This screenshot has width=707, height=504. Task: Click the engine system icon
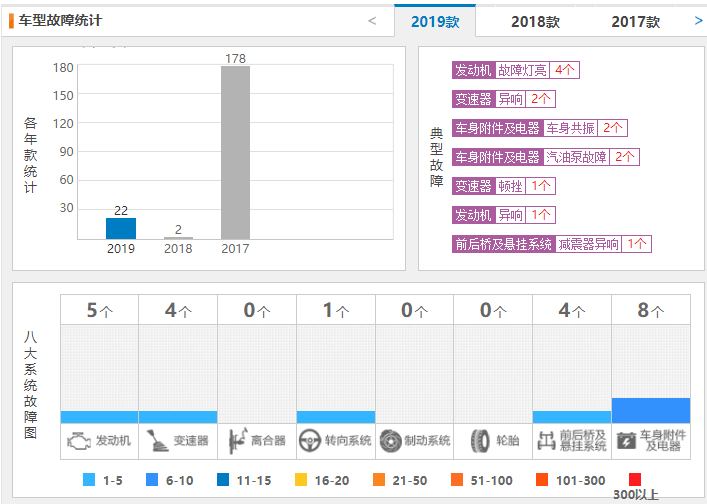click(x=79, y=441)
